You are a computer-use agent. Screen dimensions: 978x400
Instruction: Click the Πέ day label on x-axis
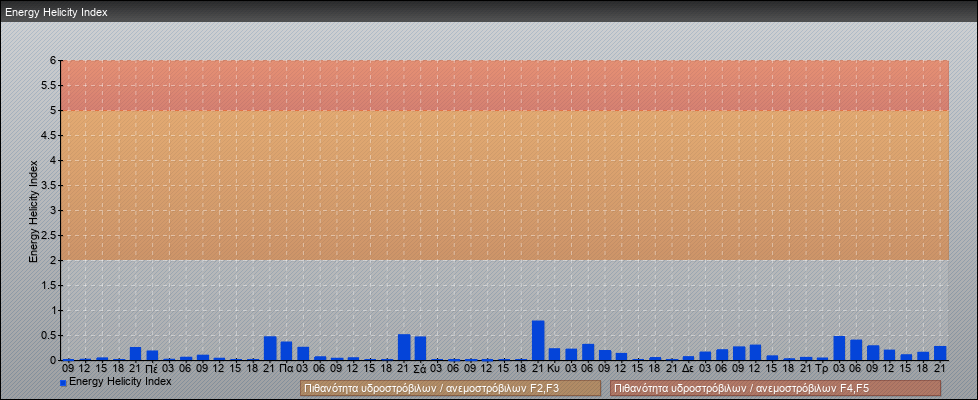(x=152, y=369)
